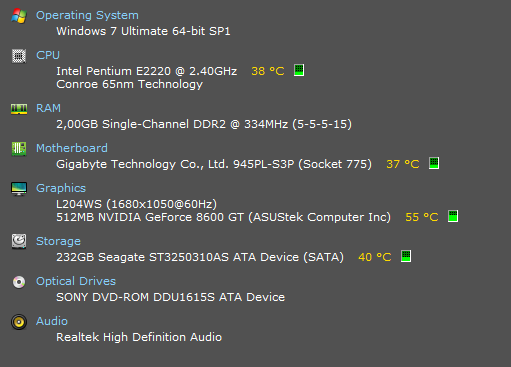
Task: Click the Audio speaker icon
Action: [x=19, y=322]
